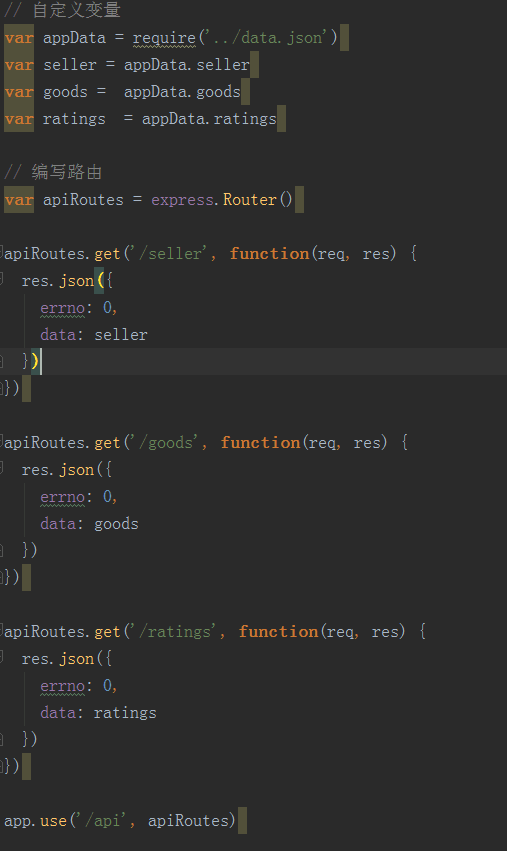
Task: Click 'apiRoutes.get' of the /goods route
Action: click(62, 443)
